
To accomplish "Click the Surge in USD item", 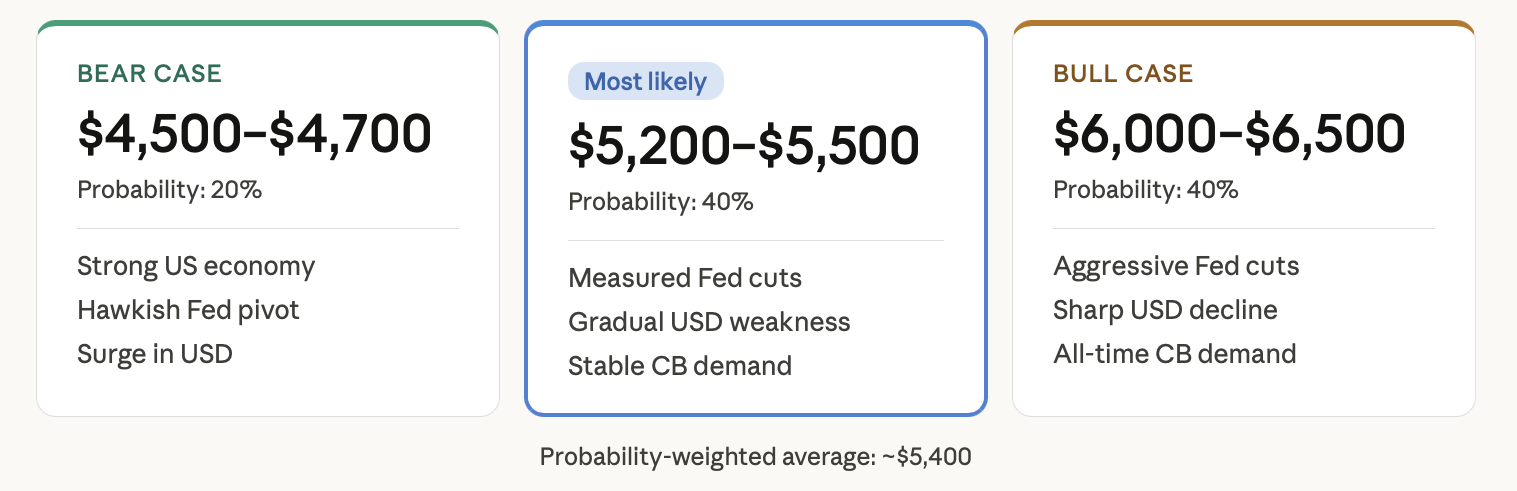I will click(155, 353).
